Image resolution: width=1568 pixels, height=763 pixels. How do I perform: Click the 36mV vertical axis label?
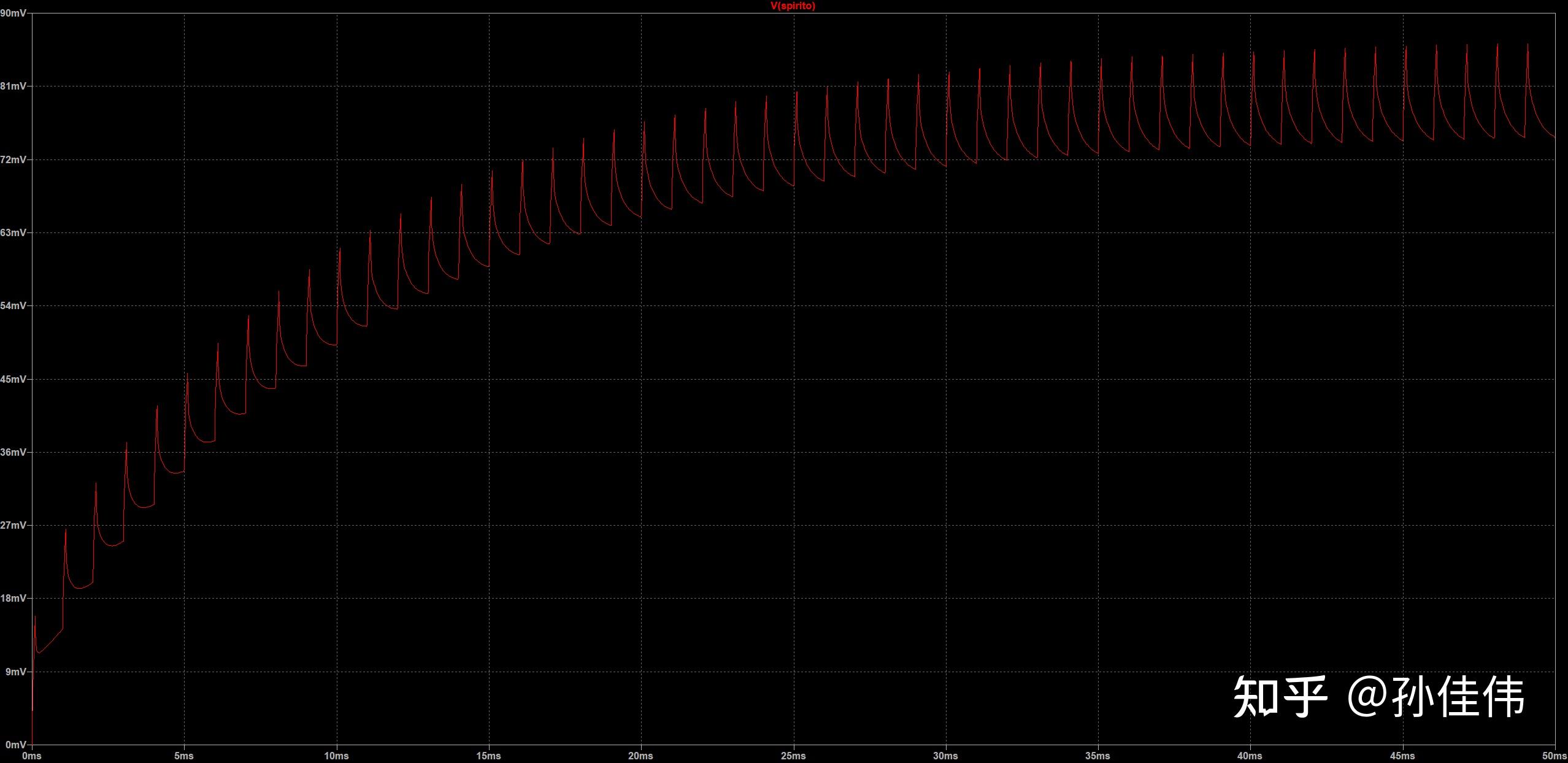pos(13,452)
